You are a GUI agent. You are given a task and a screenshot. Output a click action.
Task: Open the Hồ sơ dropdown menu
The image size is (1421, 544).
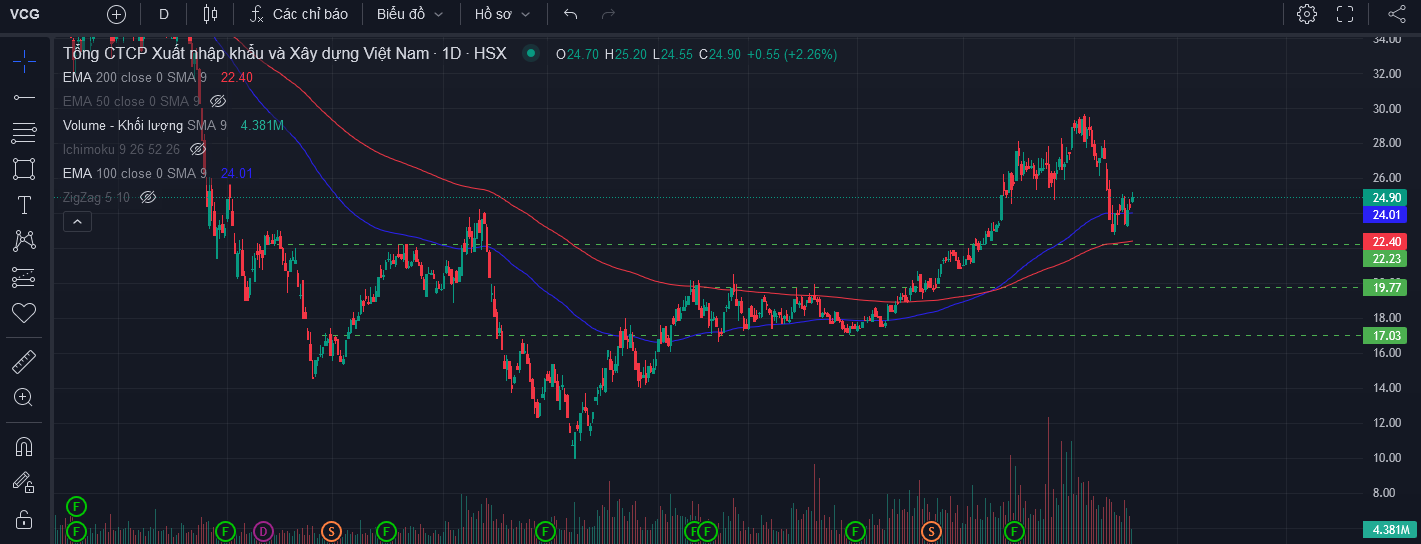click(503, 14)
